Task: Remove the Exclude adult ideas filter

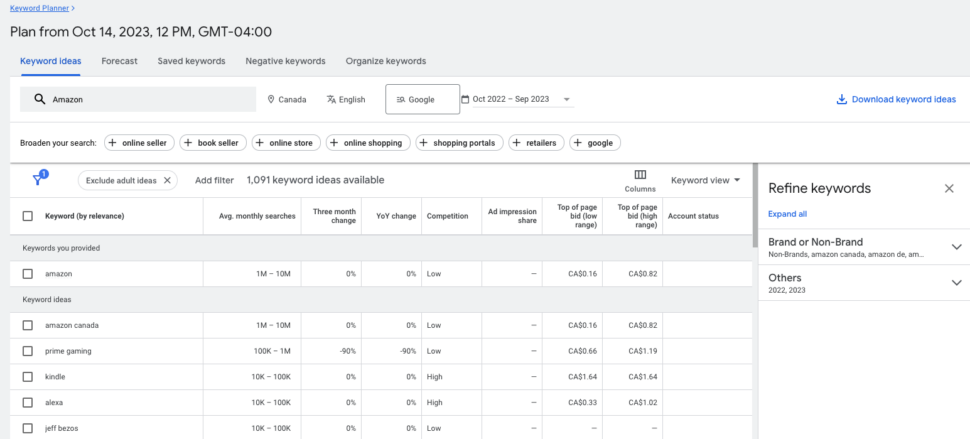Action: pyautogui.click(x=167, y=180)
